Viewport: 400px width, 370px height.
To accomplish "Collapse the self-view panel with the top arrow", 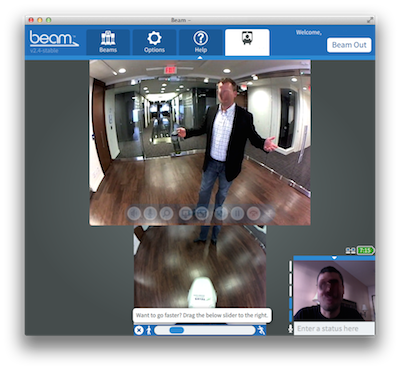I will pyautogui.click(x=334, y=258).
